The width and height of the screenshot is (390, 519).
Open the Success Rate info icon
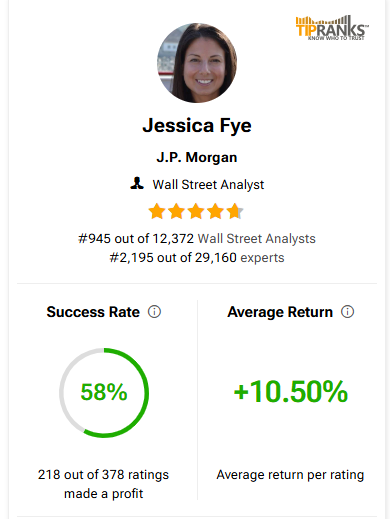pos(154,312)
